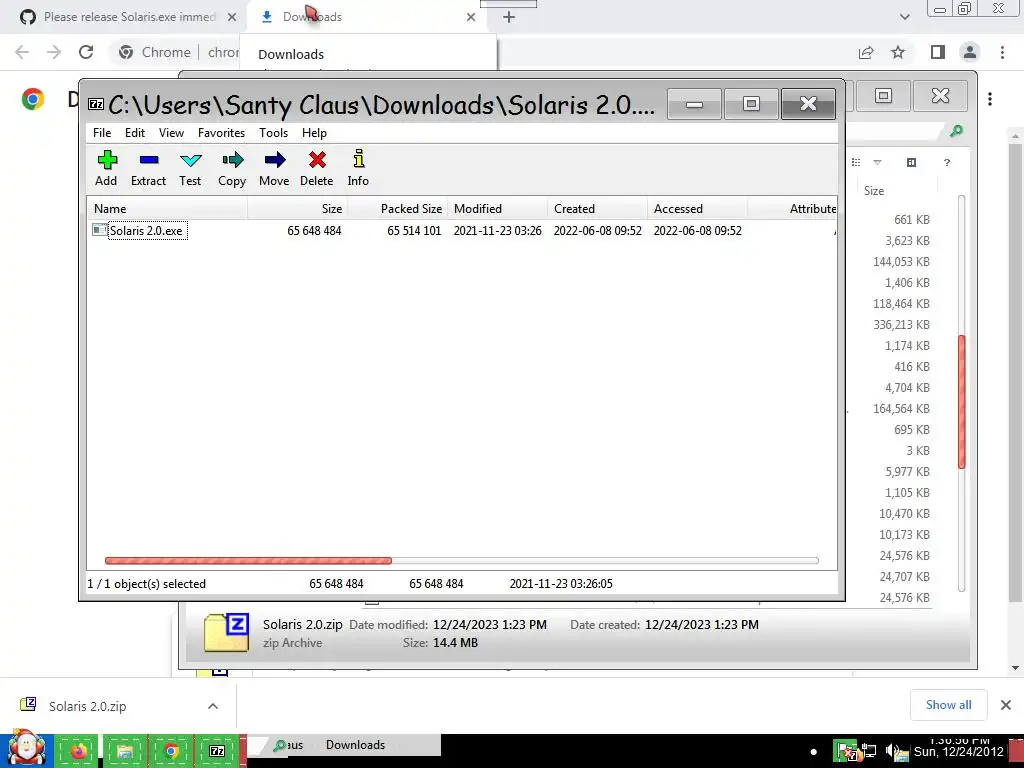
Task: Click the Move arrow icon in 7-Zip
Action: 275,160
